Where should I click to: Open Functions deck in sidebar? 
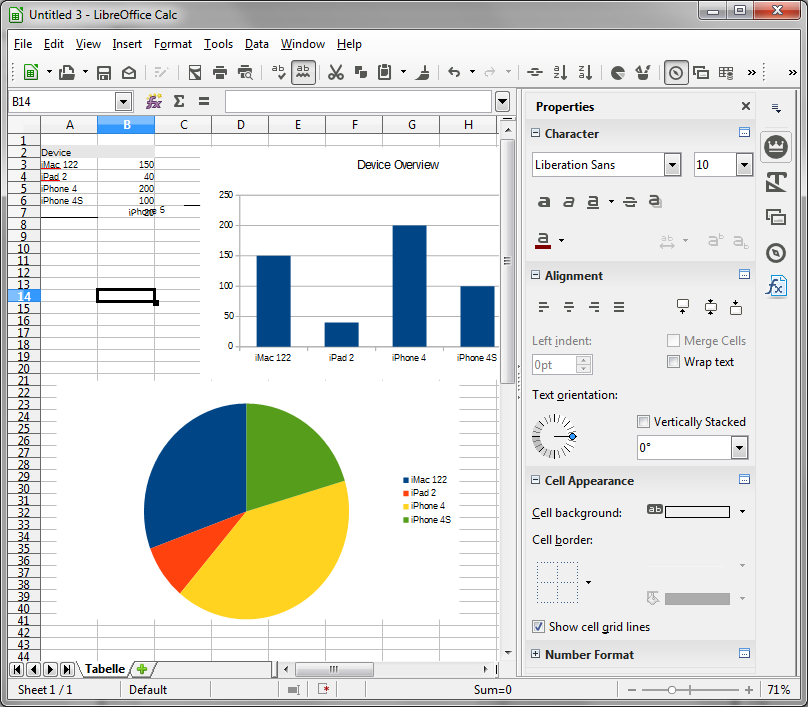(776, 287)
